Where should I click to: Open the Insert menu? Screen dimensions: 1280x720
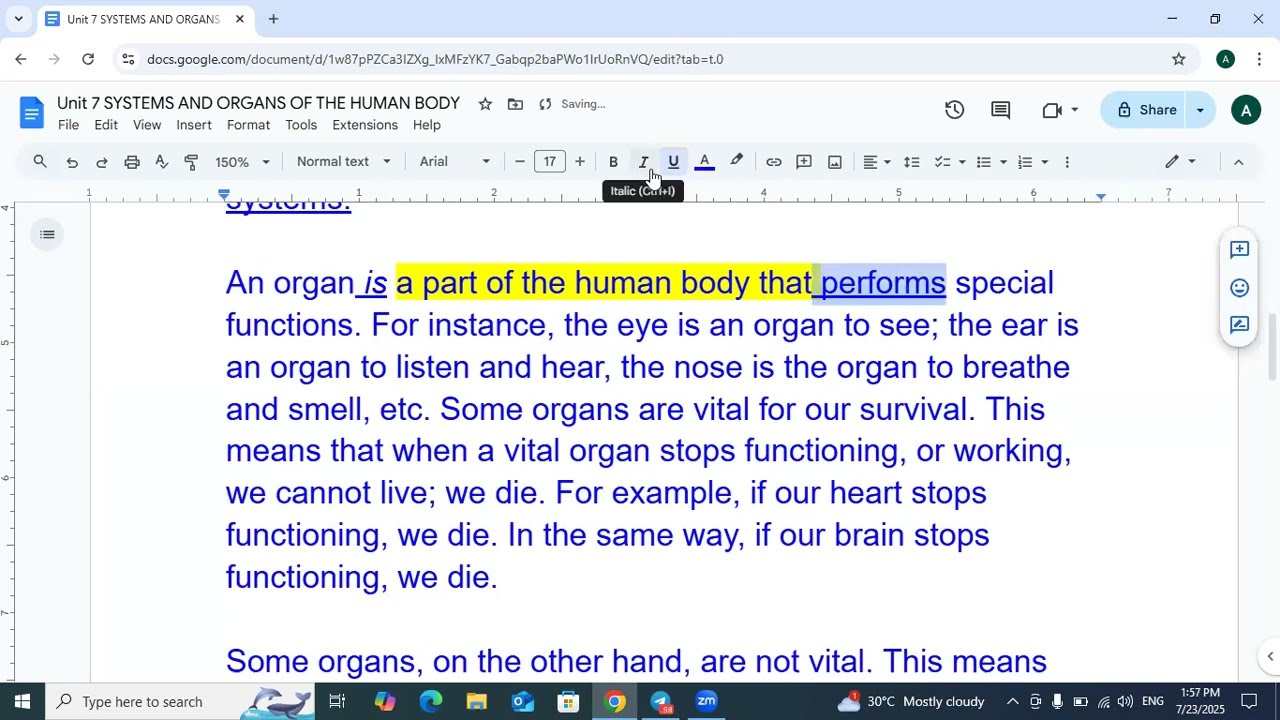pos(194,125)
